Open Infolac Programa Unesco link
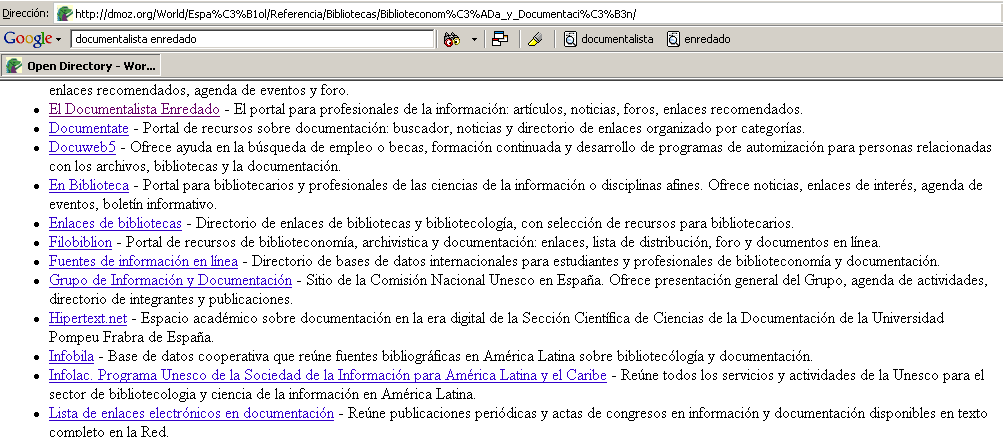Viewport: 1003px width, 437px height. point(328,375)
